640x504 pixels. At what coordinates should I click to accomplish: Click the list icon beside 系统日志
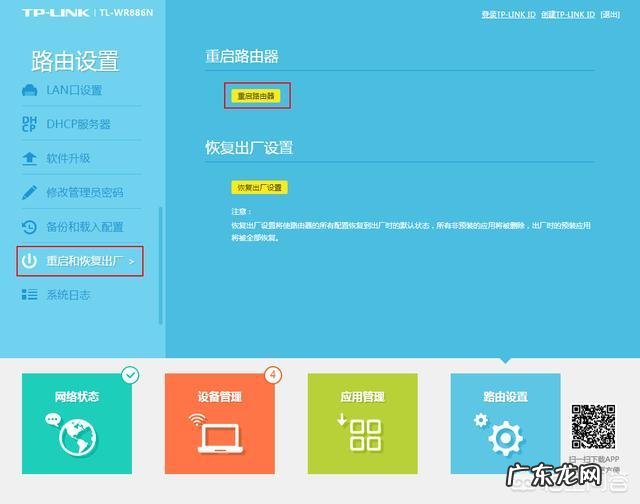29,295
